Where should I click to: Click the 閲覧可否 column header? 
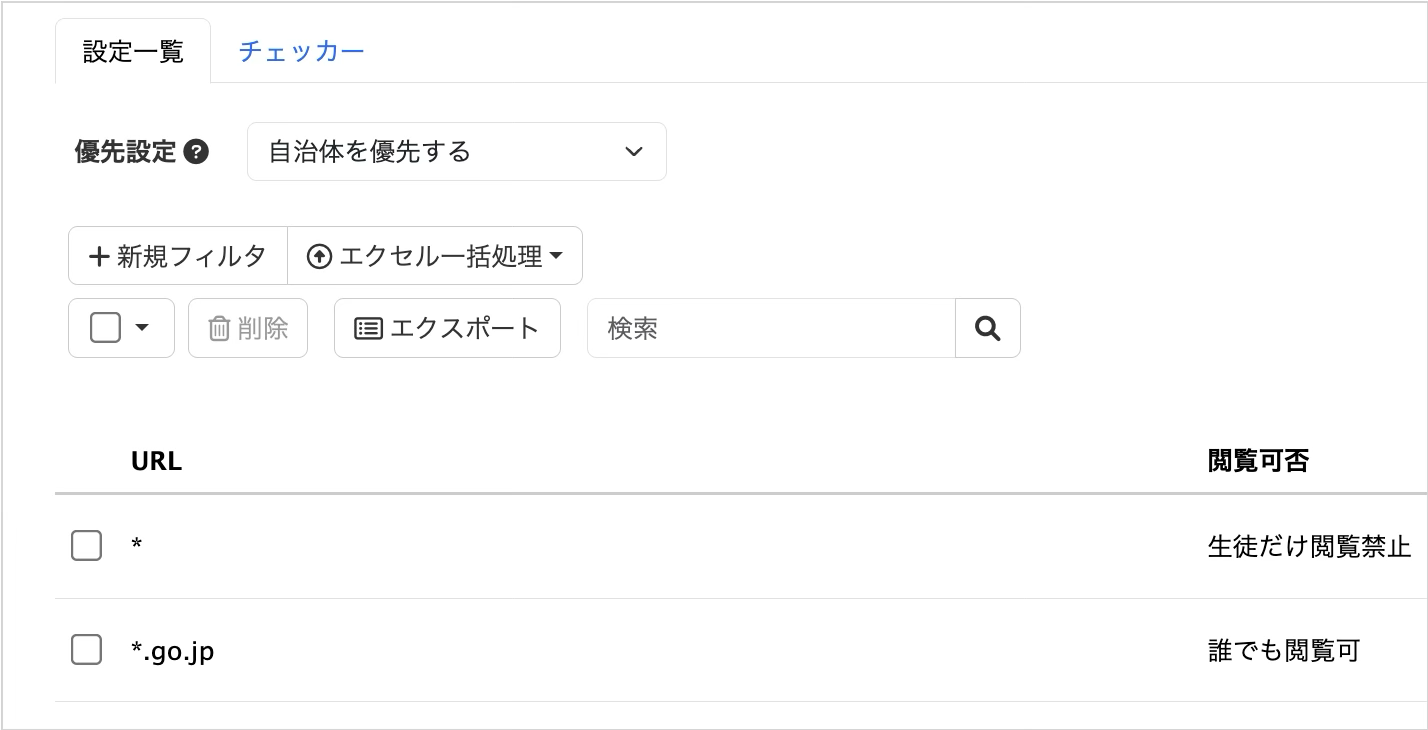[x=1258, y=461]
